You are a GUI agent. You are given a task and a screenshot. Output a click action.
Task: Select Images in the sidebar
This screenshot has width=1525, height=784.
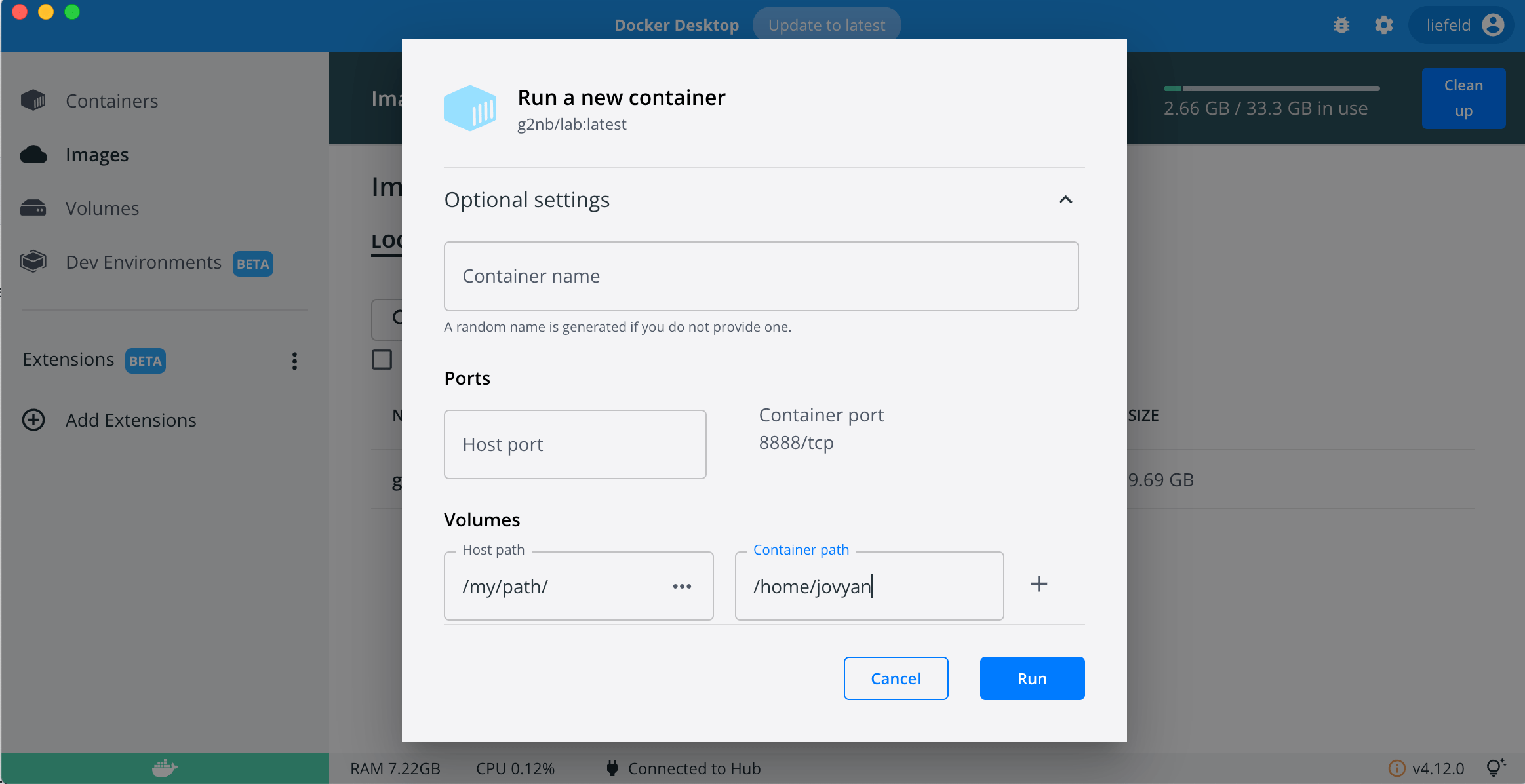tap(97, 155)
